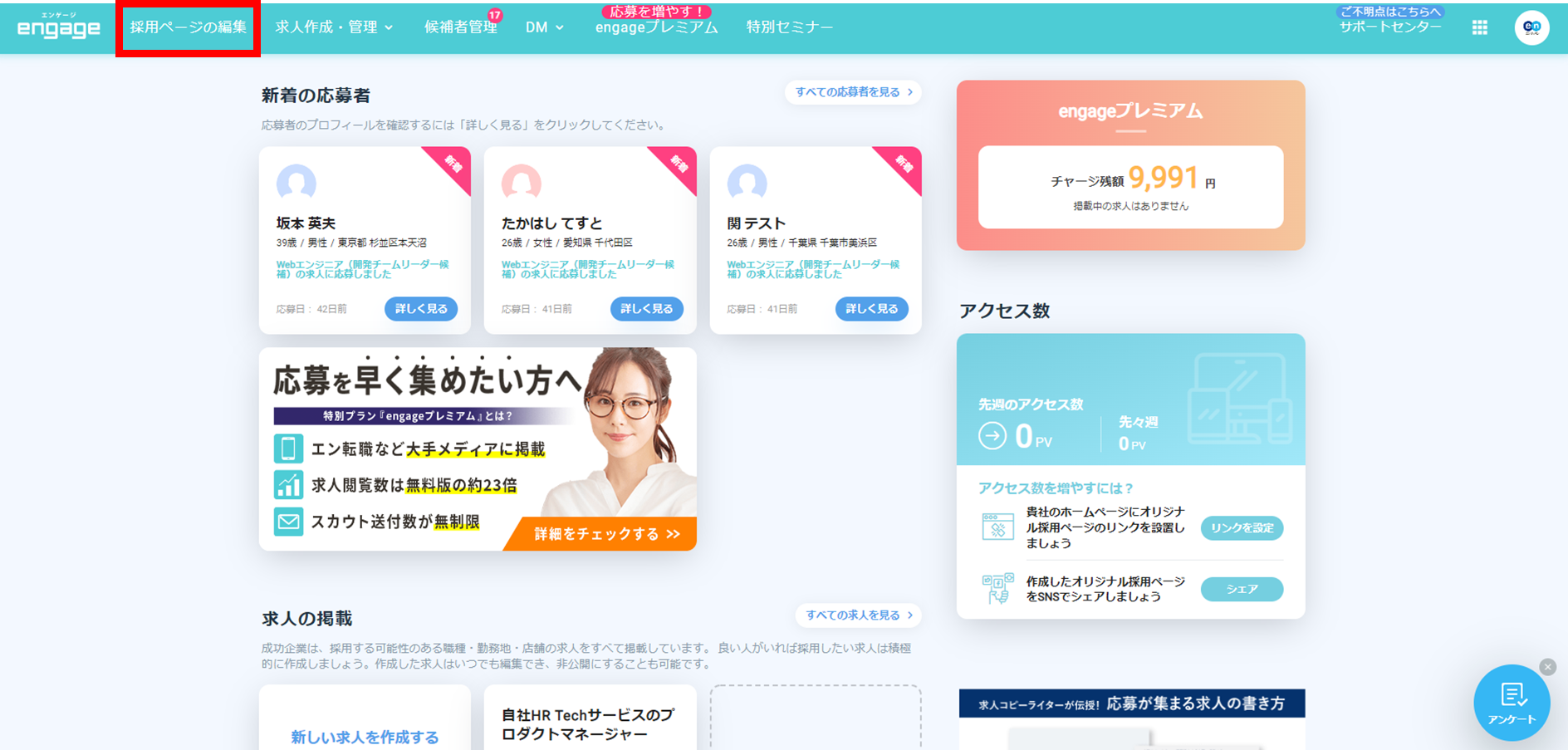Click the 新着 ribbon on たかはし てすと card

[x=679, y=164]
